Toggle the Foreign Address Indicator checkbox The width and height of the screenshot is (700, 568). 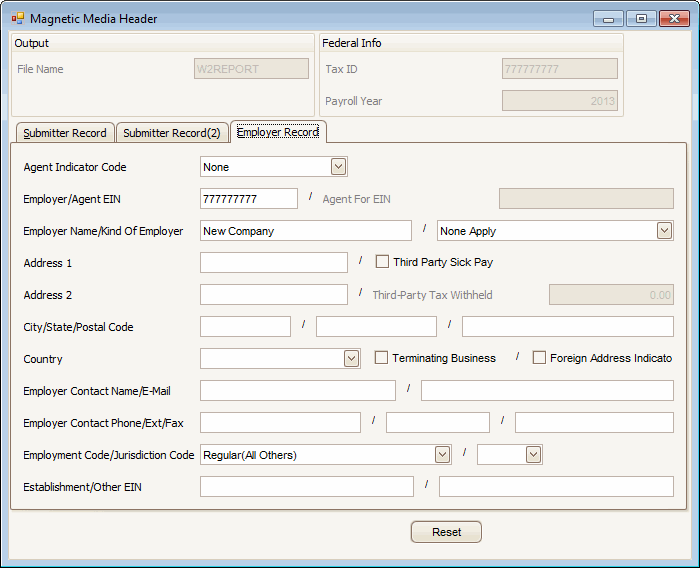pyautogui.click(x=540, y=358)
